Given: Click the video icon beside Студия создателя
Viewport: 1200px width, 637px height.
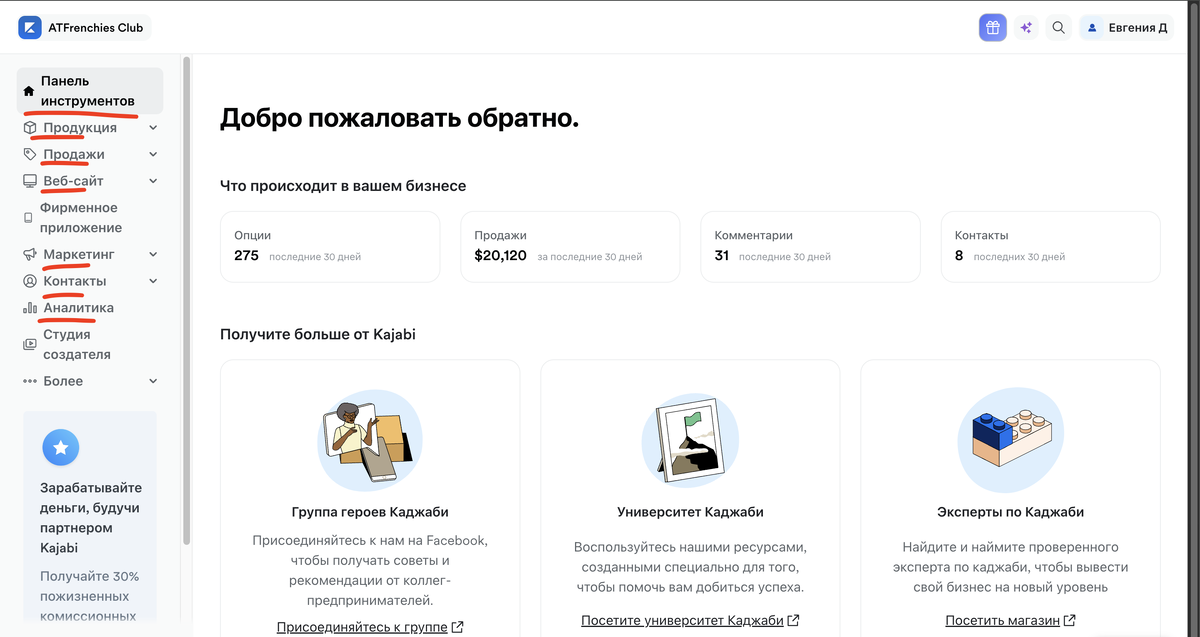Looking at the screenshot, I should (x=30, y=345).
